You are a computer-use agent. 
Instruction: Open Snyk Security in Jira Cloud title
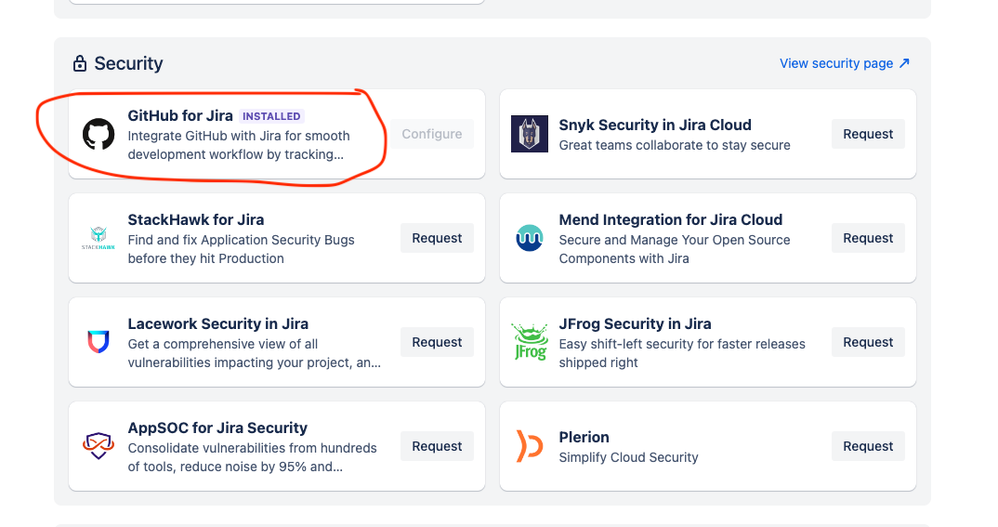[655, 125]
